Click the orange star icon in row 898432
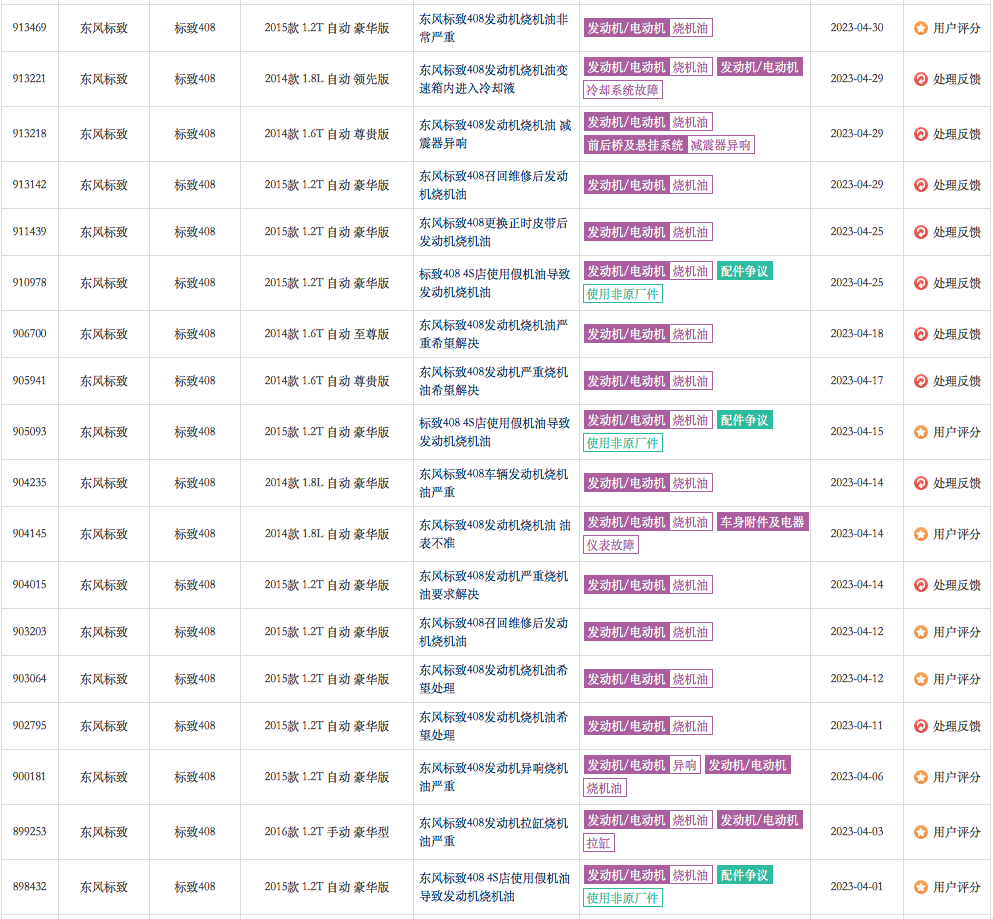993x919 pixels. click(x=921, y=887)
